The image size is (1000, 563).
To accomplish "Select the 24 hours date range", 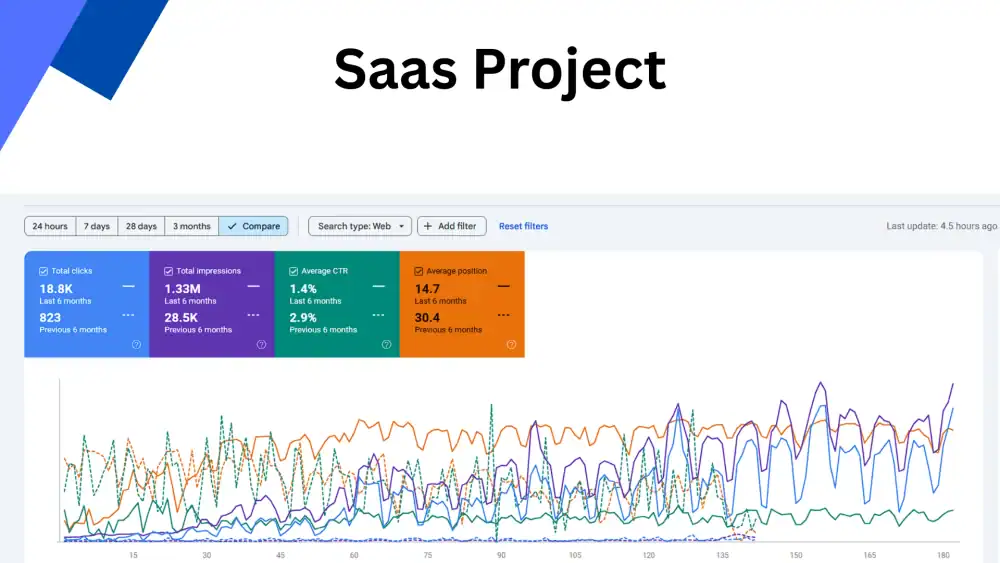I will (x=50, y=226).
